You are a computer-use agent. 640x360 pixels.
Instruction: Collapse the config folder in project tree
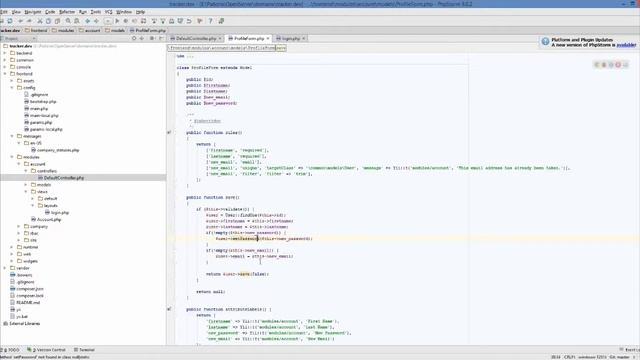point(12,88)
